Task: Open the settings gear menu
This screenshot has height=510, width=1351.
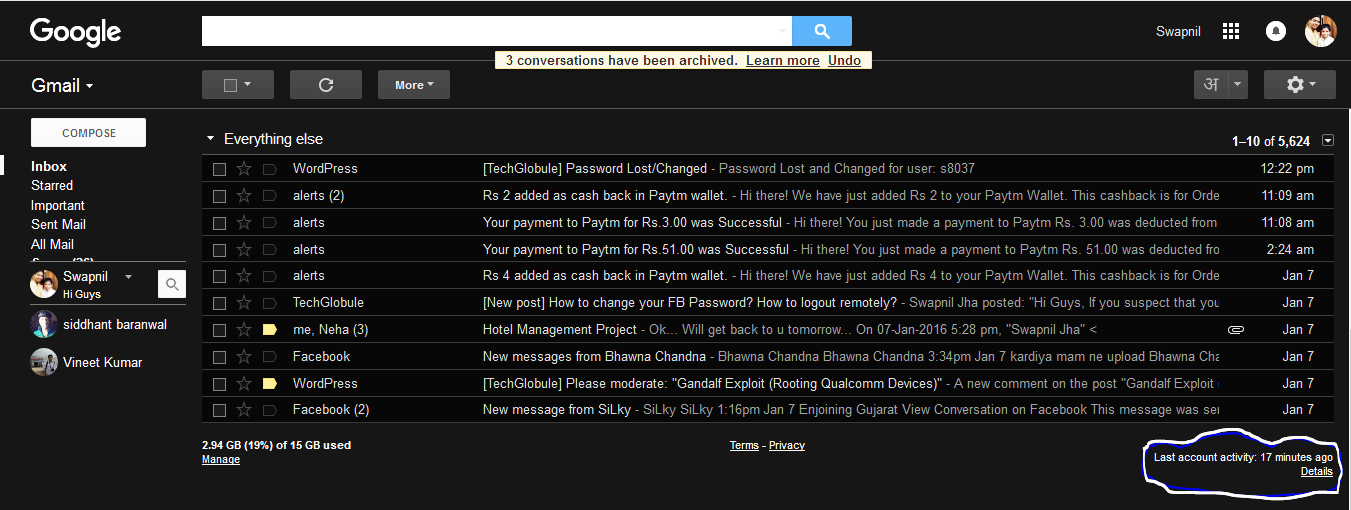Action: tap(1300, 85)
